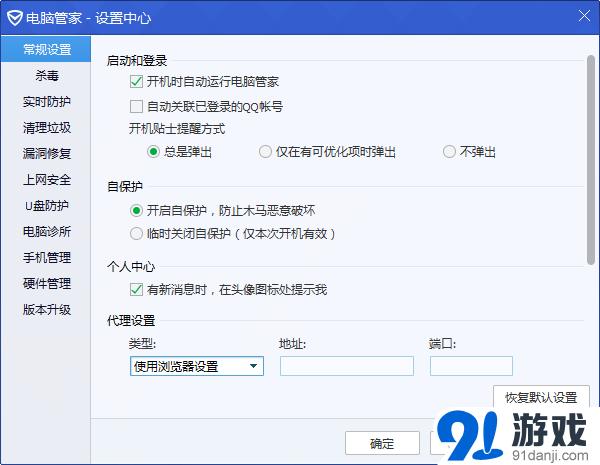Switch to 实时防护 settings

[46, 101]
